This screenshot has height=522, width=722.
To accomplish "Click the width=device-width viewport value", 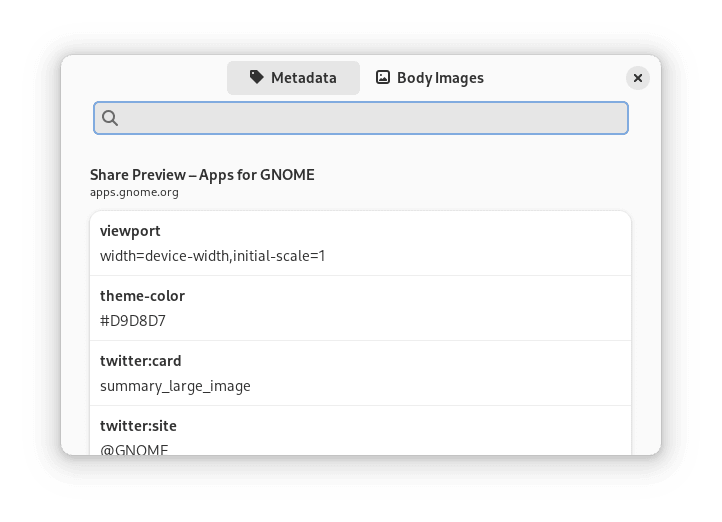I will [212, 256].
